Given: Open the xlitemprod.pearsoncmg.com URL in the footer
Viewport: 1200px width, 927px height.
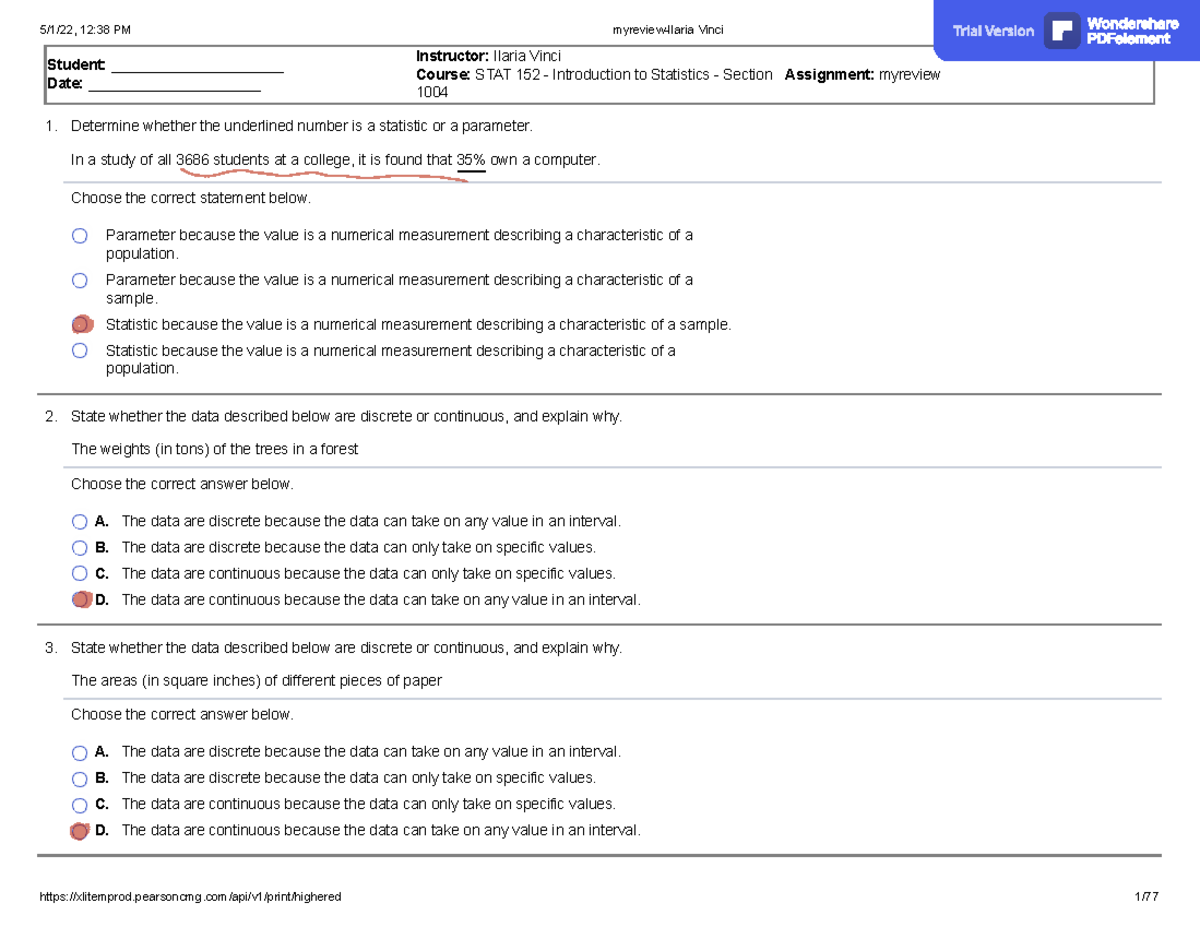Looking at the screenshot, I should click(189, 897).
